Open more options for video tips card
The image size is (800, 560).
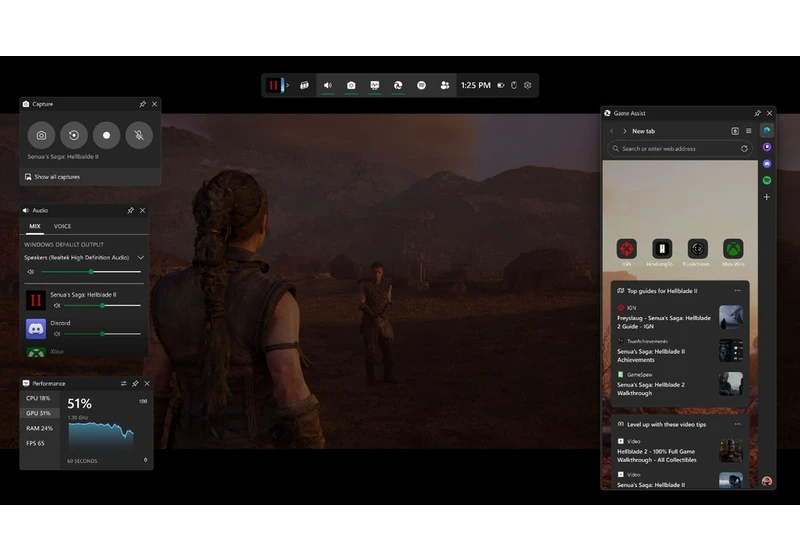pos(738,424)
